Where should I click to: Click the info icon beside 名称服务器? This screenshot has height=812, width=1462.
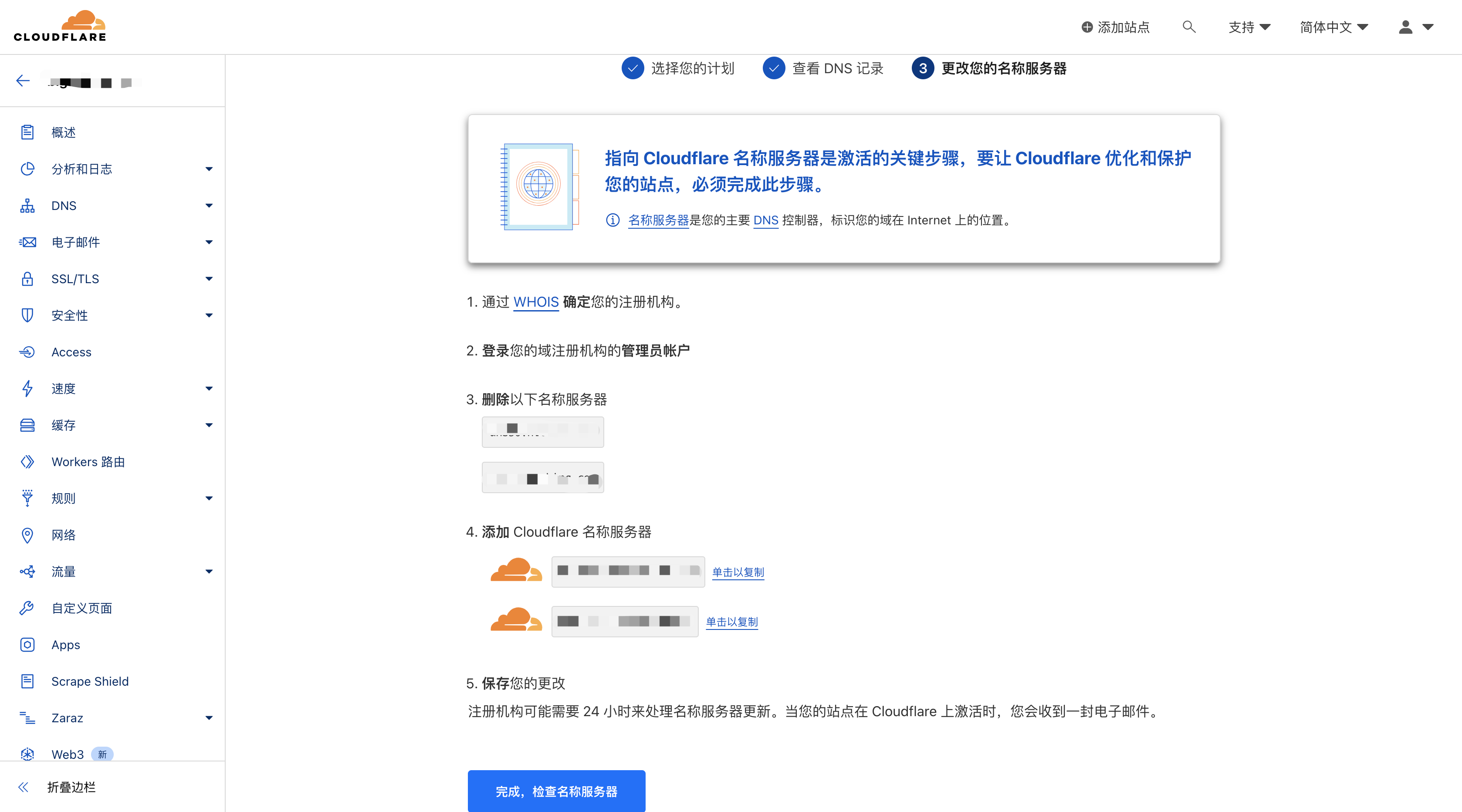coord(613,220)
